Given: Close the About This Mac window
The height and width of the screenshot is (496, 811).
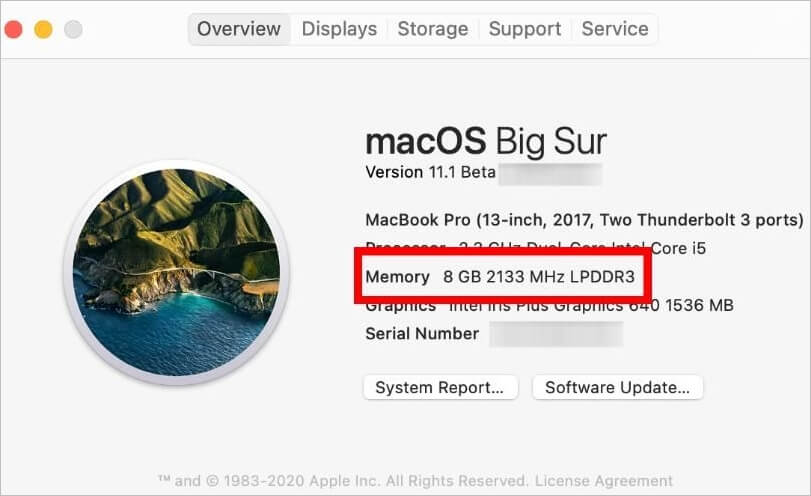Looking at the screenshot, I should [13, 29].
